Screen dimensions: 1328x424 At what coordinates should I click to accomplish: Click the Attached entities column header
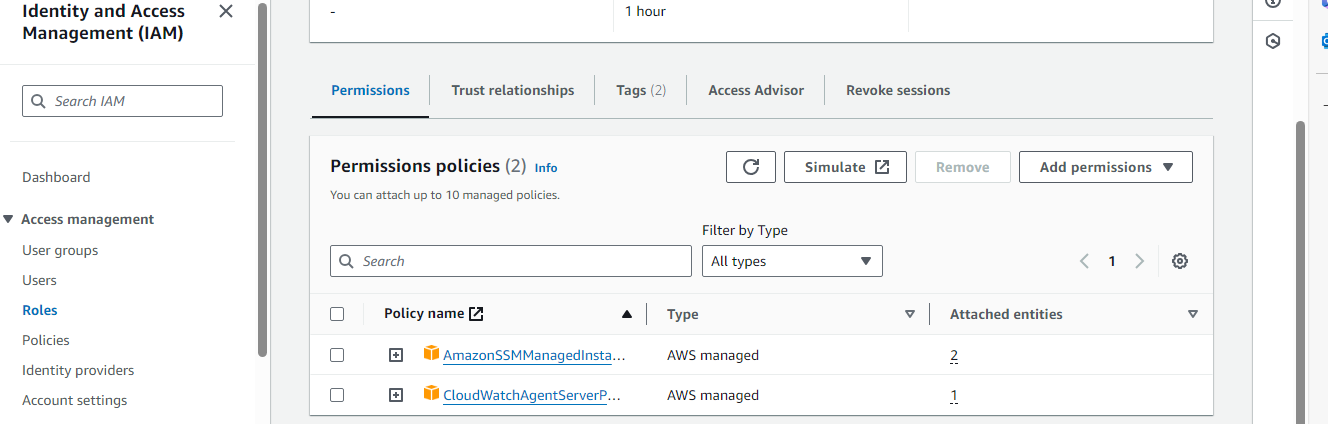[1006, 314]
